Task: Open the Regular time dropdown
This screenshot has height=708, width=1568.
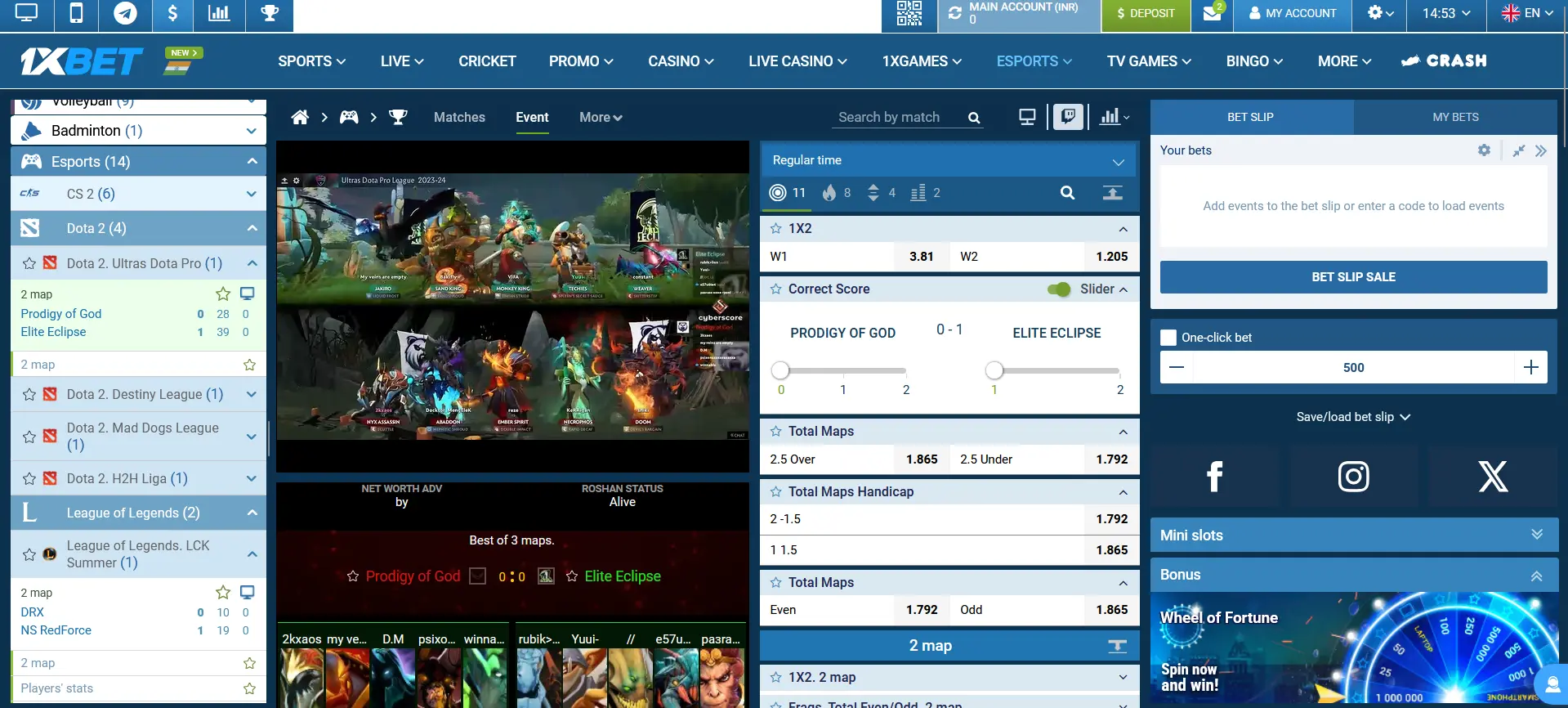Action: pos(949,160)
